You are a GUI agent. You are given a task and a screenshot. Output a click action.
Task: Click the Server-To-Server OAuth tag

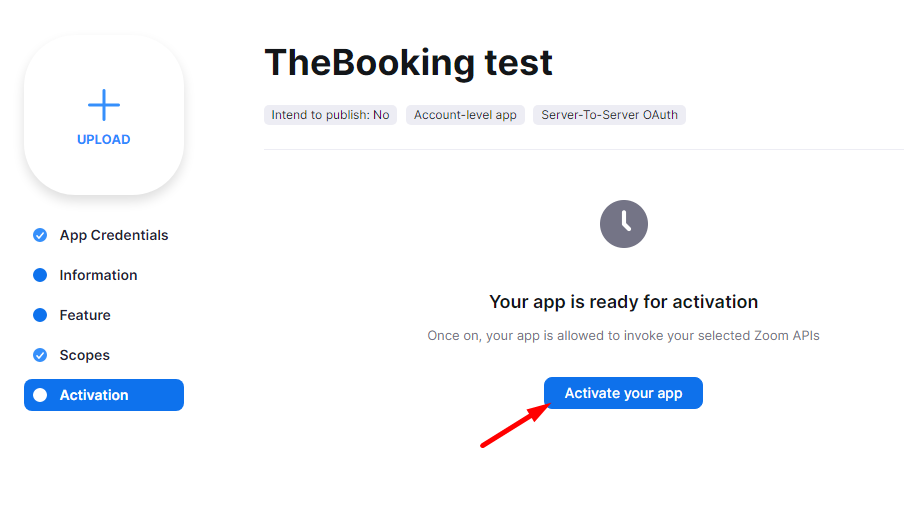(609, 115)
